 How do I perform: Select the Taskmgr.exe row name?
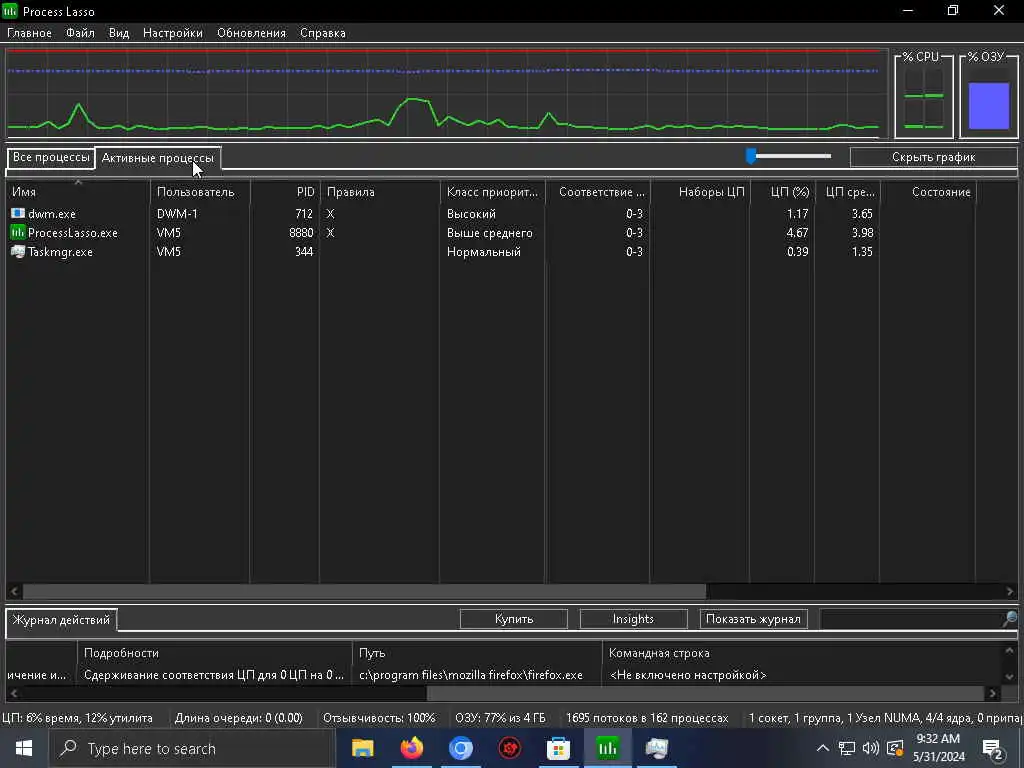pos(60,251)
